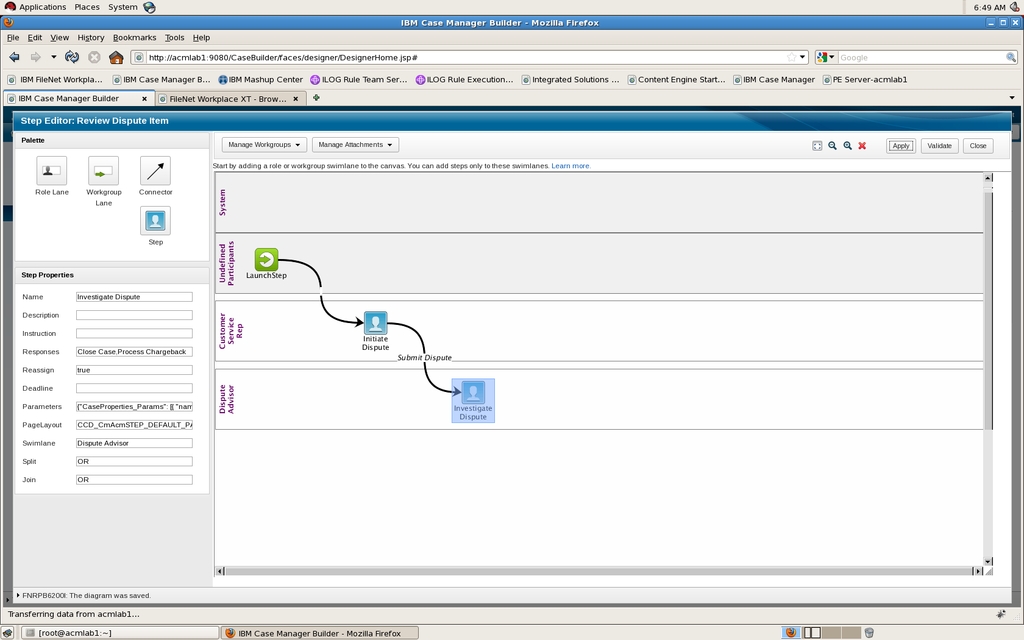Open the Bookmarks menu
This screenshot has height=640, width=1024.
click(135, 38)
